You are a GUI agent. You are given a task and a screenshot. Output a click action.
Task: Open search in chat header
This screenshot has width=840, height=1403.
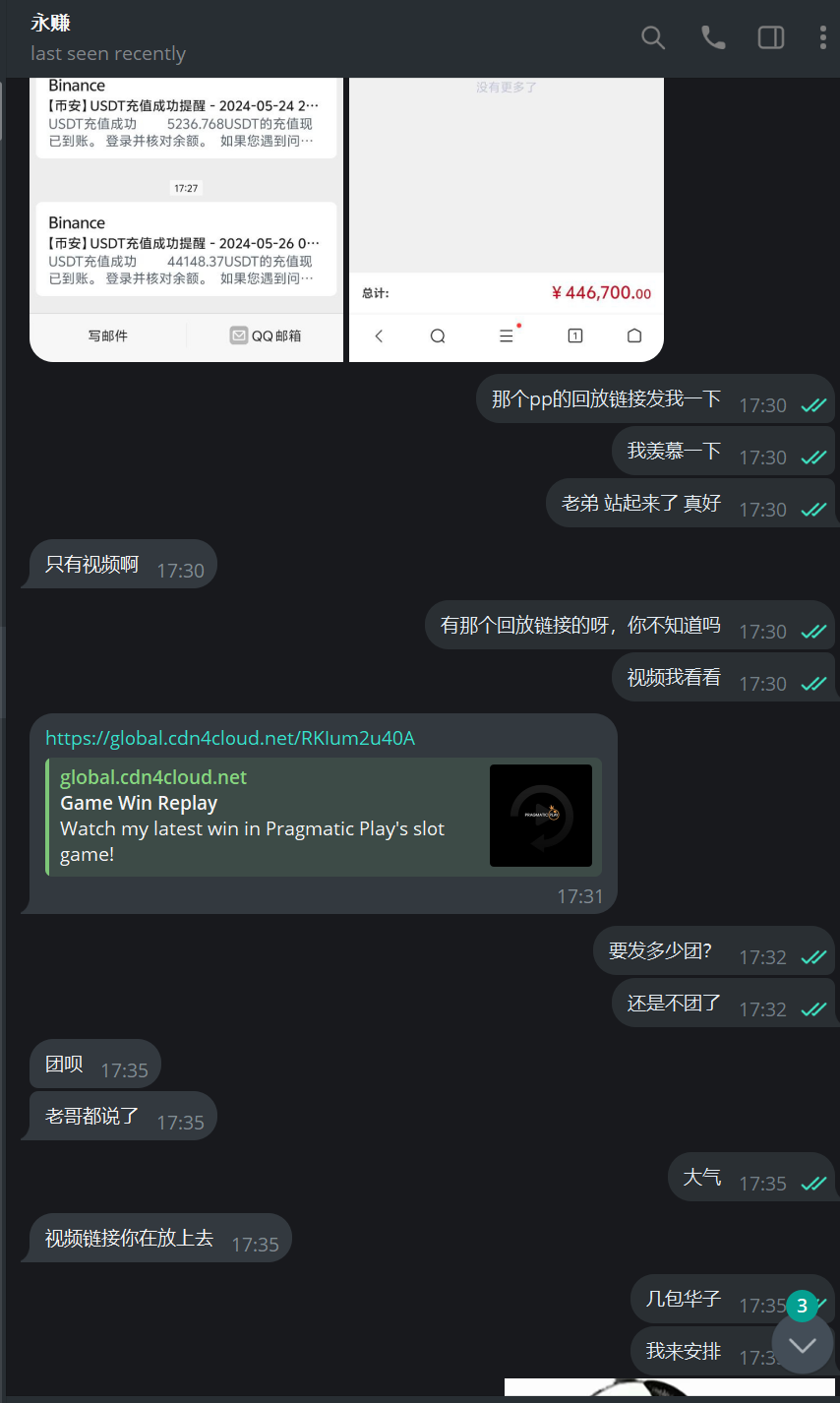click(653, 38)
